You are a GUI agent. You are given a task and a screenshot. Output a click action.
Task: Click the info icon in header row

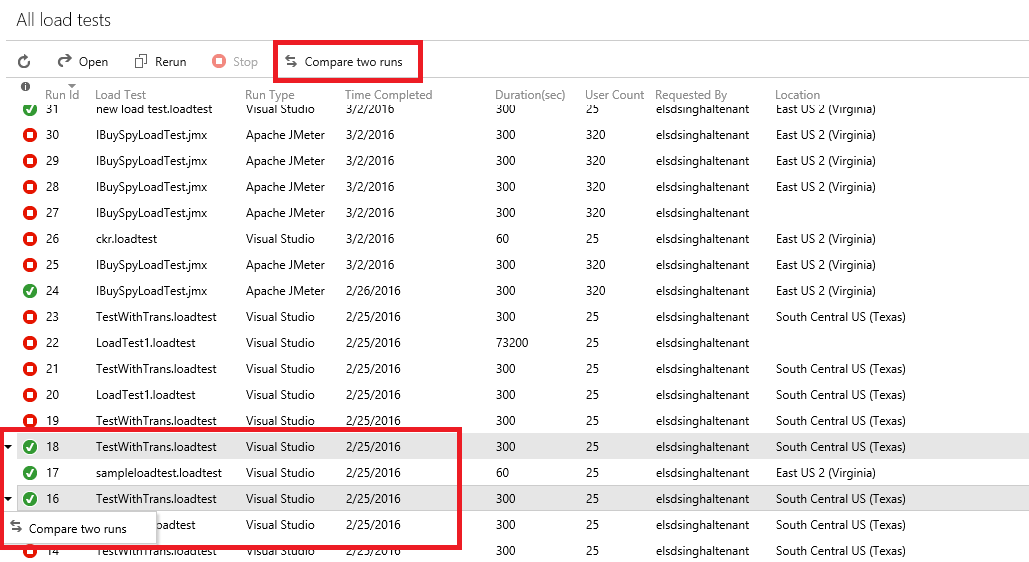pyautogui.click(x=25, y=87)
